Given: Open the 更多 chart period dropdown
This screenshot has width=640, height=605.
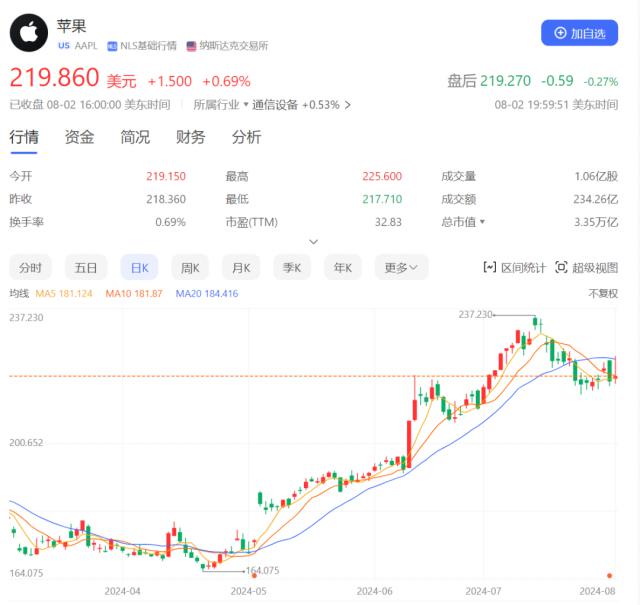Looking at the screenshot, I should point(401,267).
